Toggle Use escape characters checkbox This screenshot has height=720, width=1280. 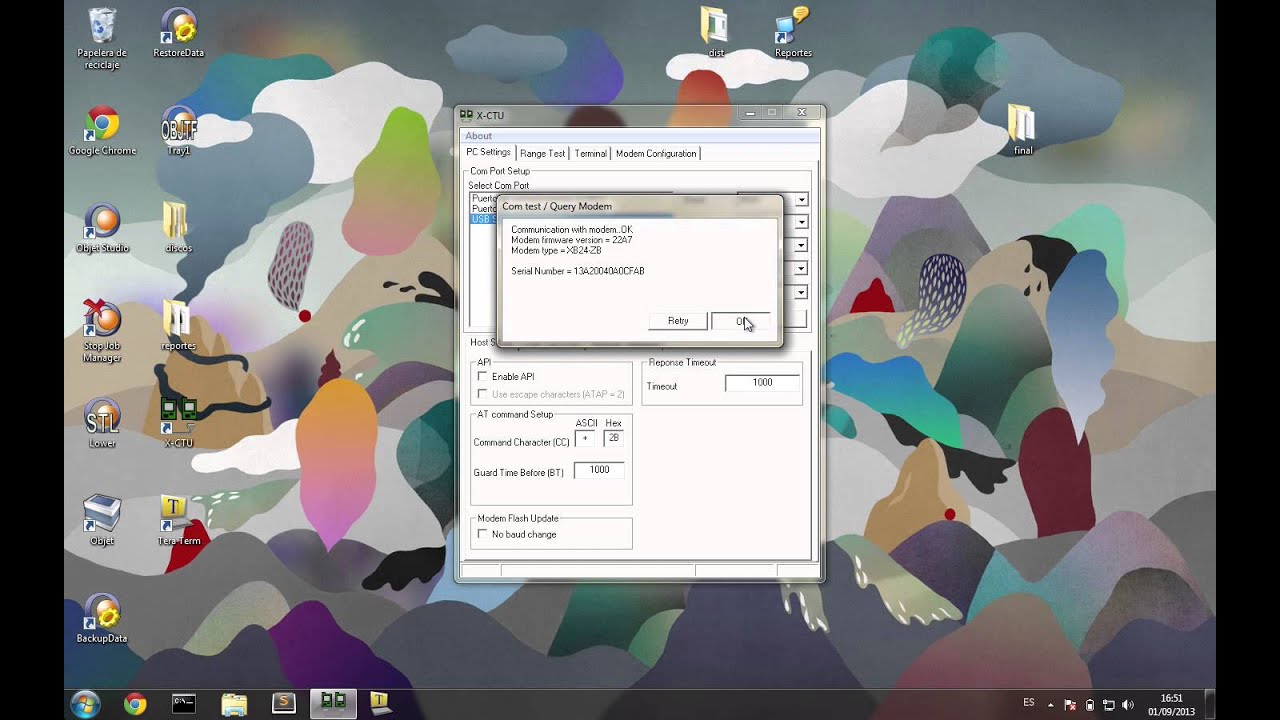point(482,394)
